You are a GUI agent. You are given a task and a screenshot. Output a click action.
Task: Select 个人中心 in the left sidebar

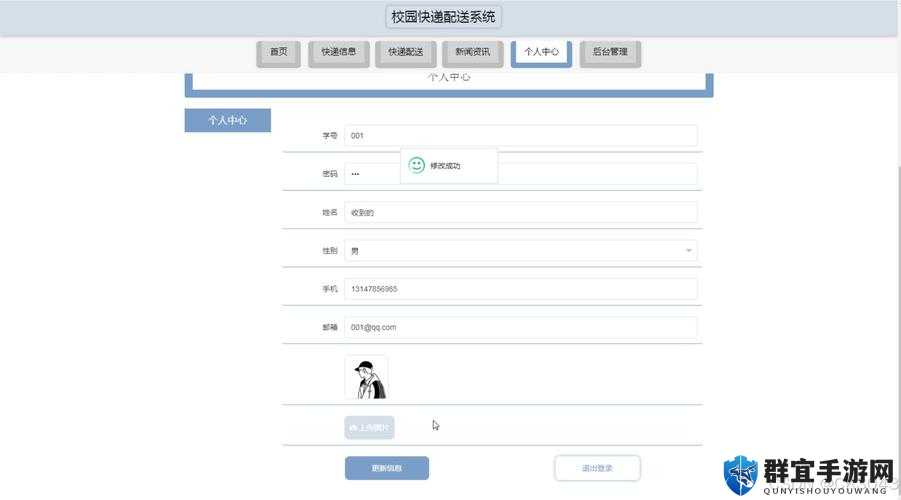tap(228, 120)
